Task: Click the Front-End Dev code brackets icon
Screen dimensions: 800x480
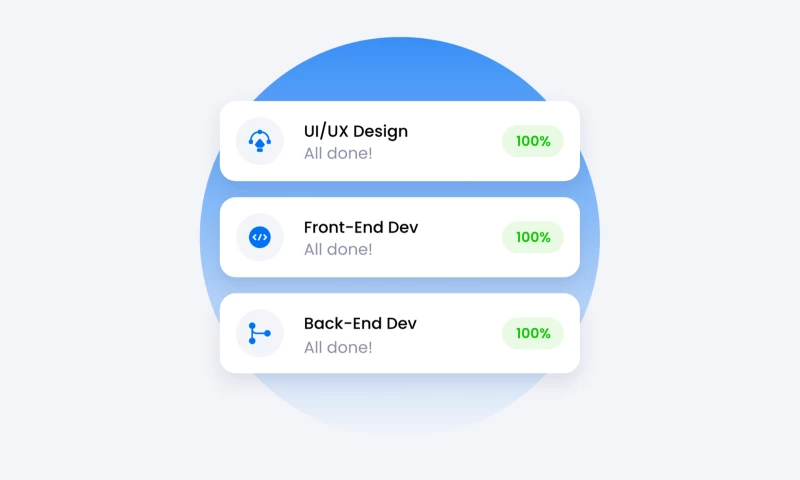Action: (x=260, y=237)
